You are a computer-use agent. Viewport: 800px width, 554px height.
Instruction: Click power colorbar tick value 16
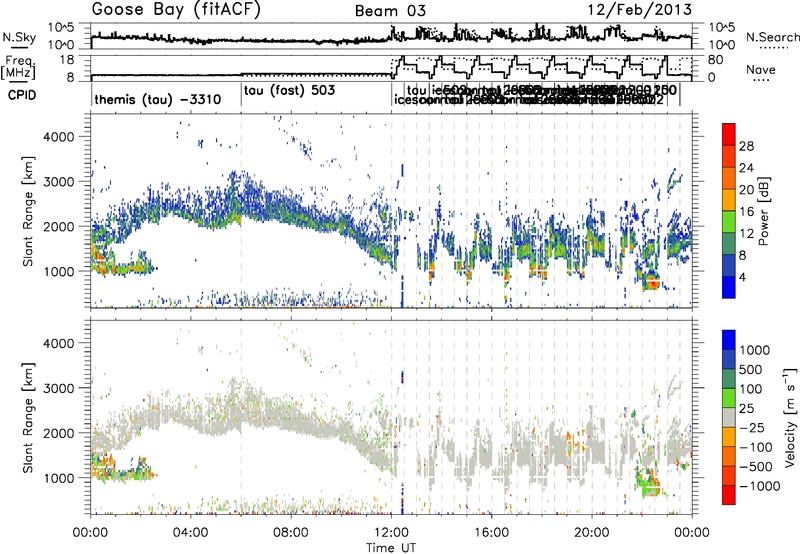(x=746, y=212)
